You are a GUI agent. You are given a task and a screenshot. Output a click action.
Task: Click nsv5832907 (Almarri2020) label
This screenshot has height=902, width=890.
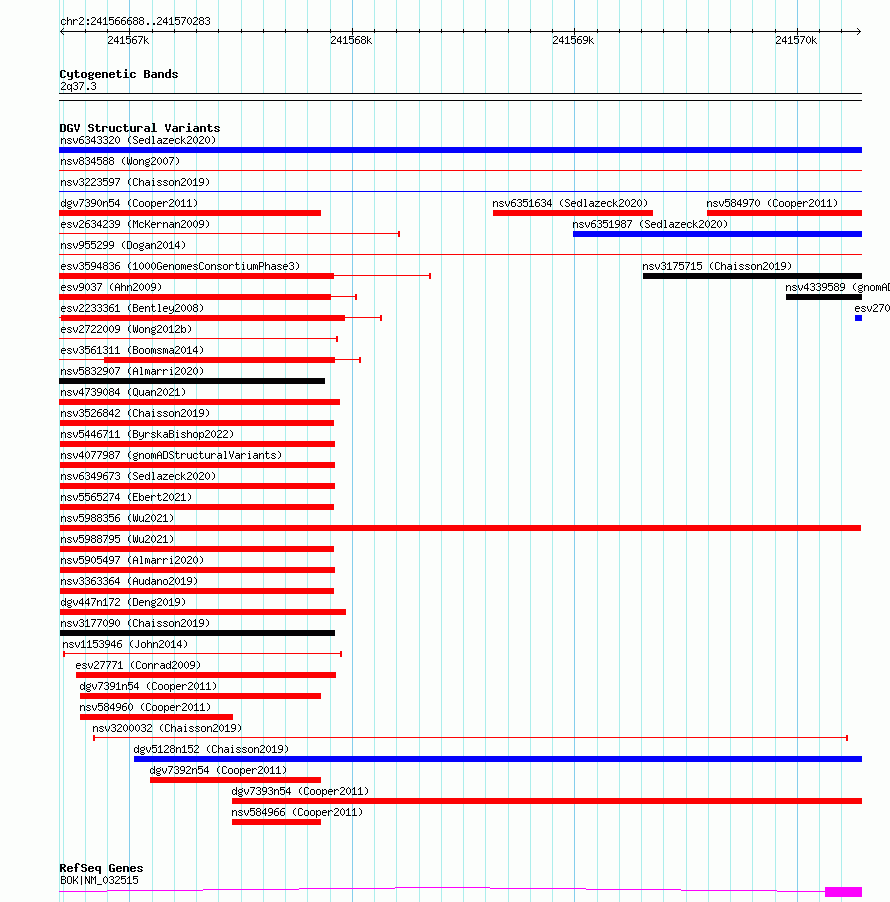tap(132, 371)
